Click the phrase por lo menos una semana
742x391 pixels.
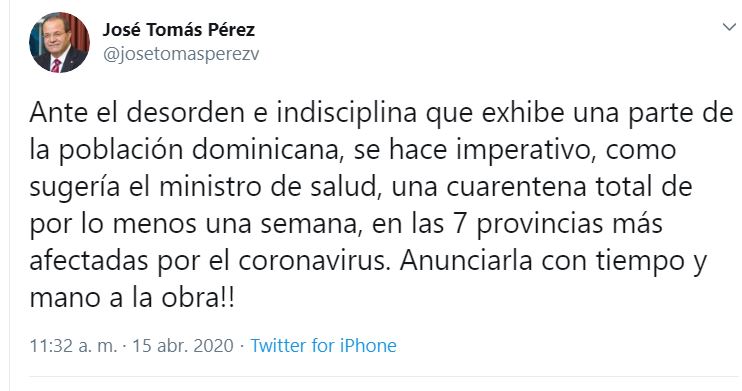pos(195,224)
